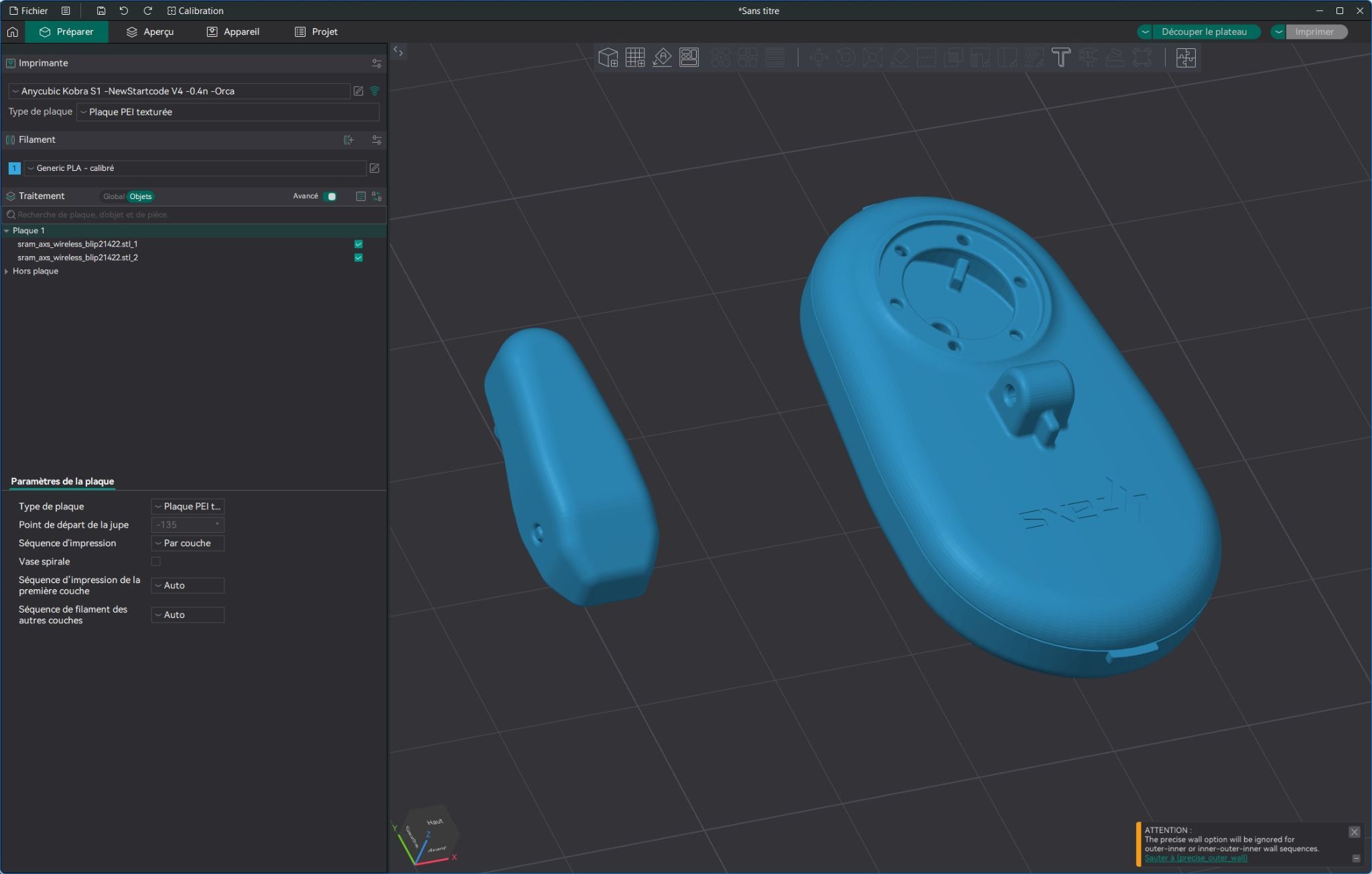
Task: Edit the Generic PLA filament preset
Action: [374, 168]
